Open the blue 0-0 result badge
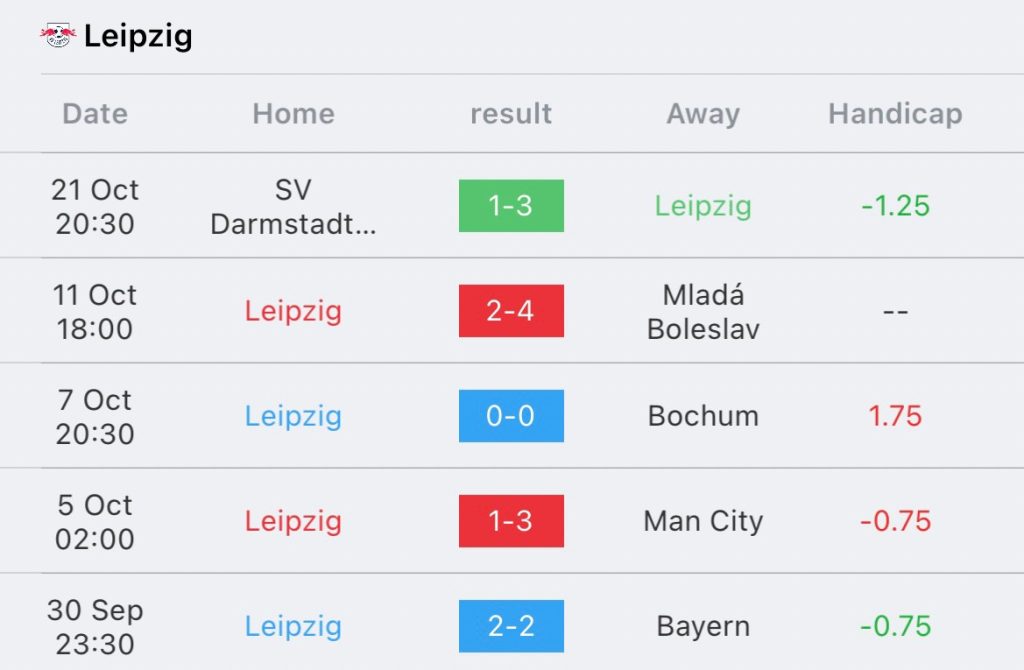Screen dimensions: 1024x670 [511, 416]
